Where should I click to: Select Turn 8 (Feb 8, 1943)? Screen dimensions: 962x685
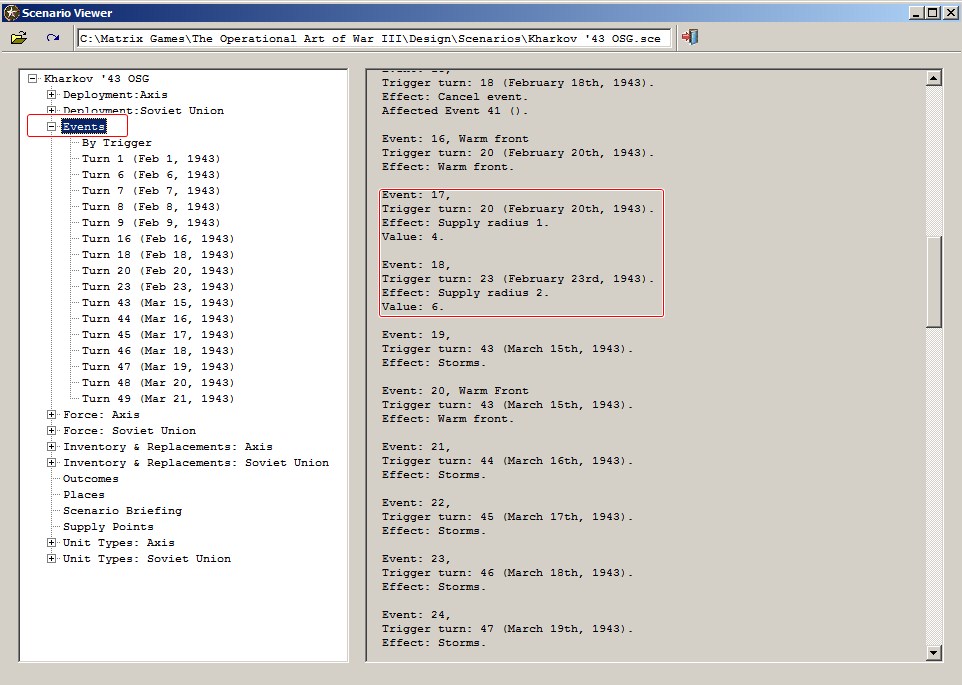point(151,207)
